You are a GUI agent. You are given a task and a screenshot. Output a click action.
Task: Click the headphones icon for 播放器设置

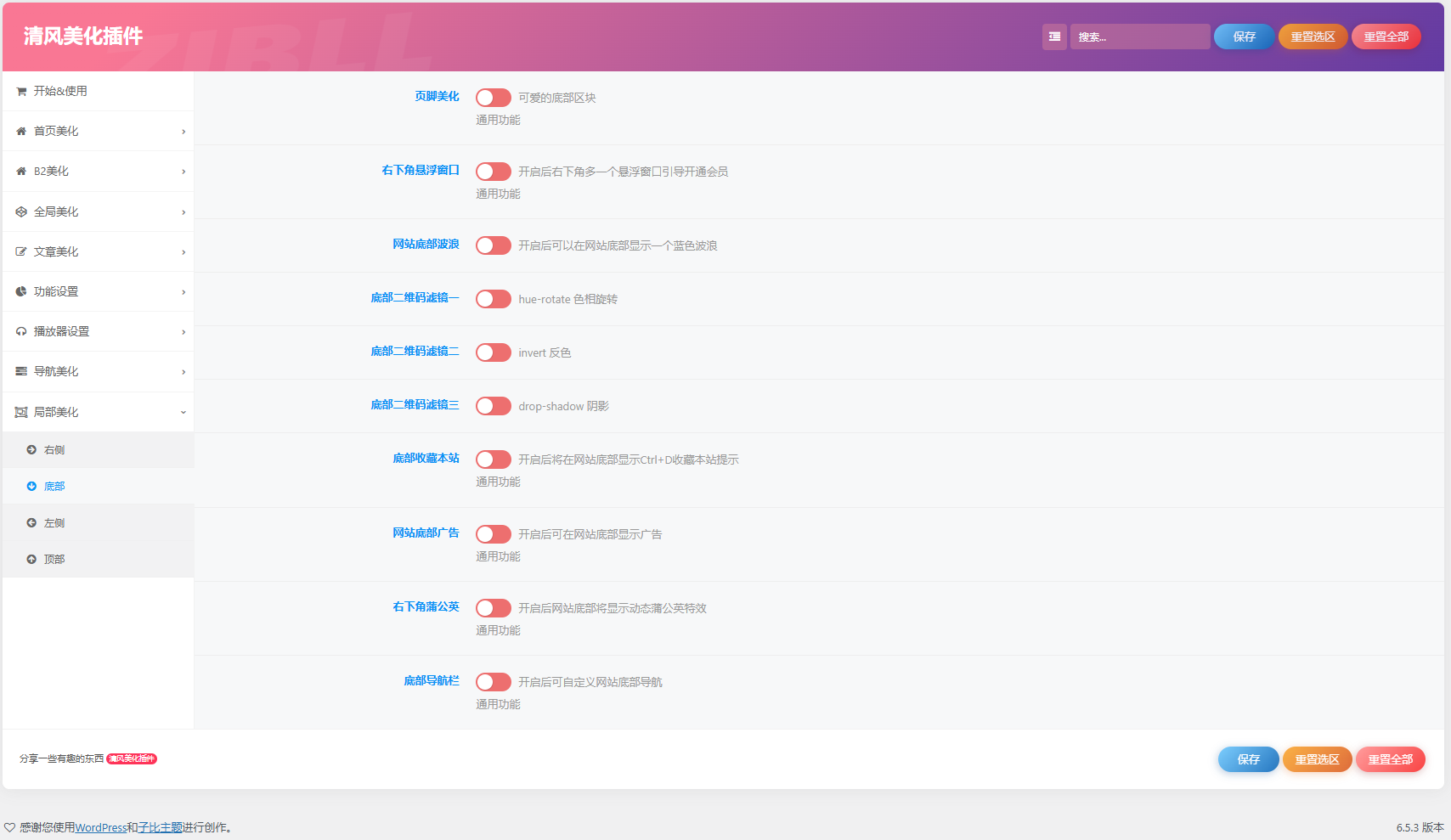[x=21, y=331]
